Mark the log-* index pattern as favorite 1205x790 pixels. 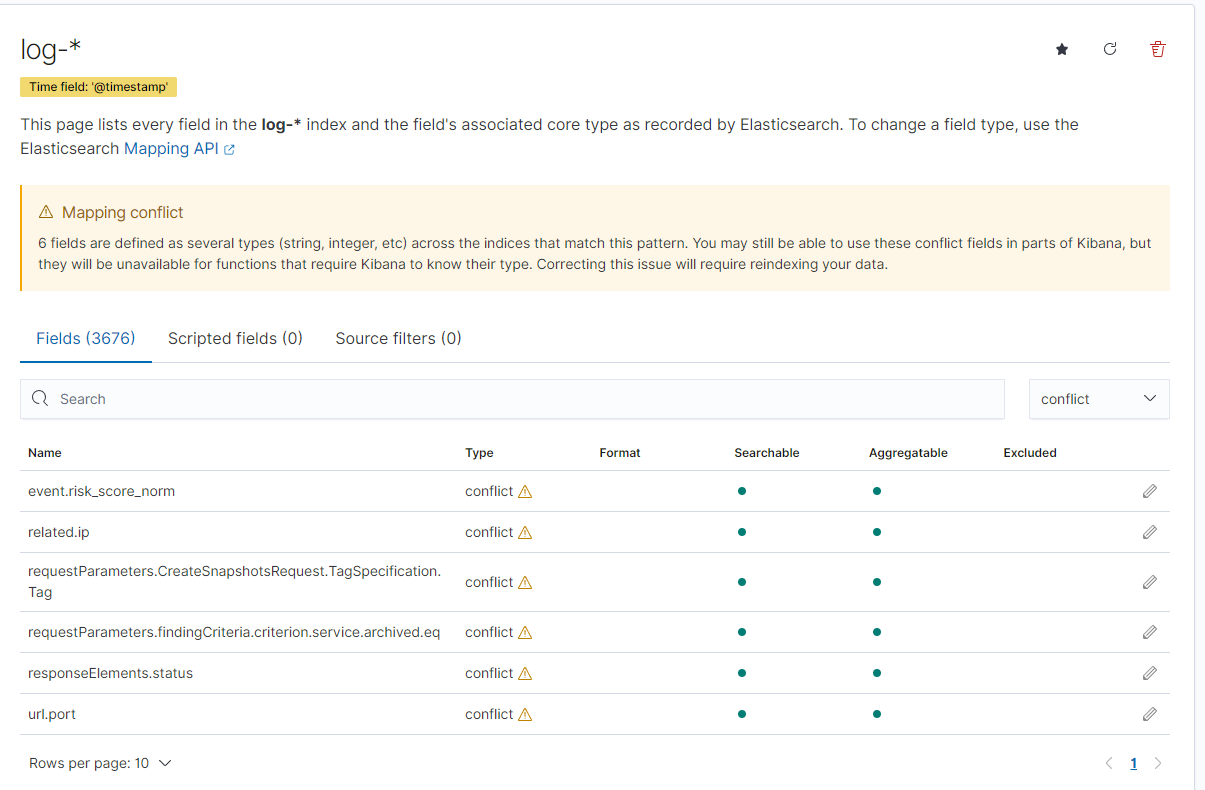1061,48
